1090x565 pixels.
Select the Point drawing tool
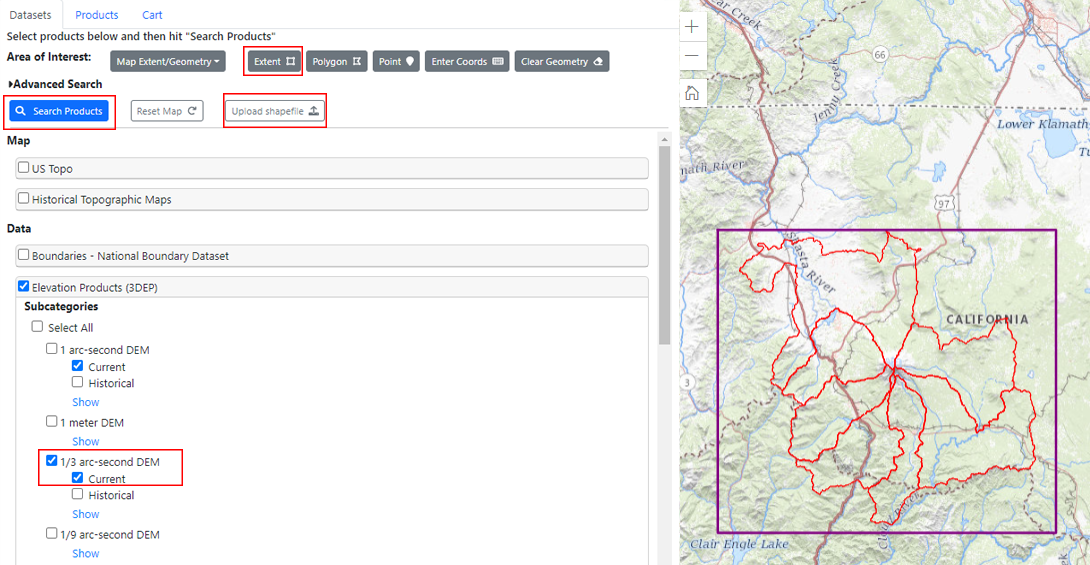click(396, 61)
